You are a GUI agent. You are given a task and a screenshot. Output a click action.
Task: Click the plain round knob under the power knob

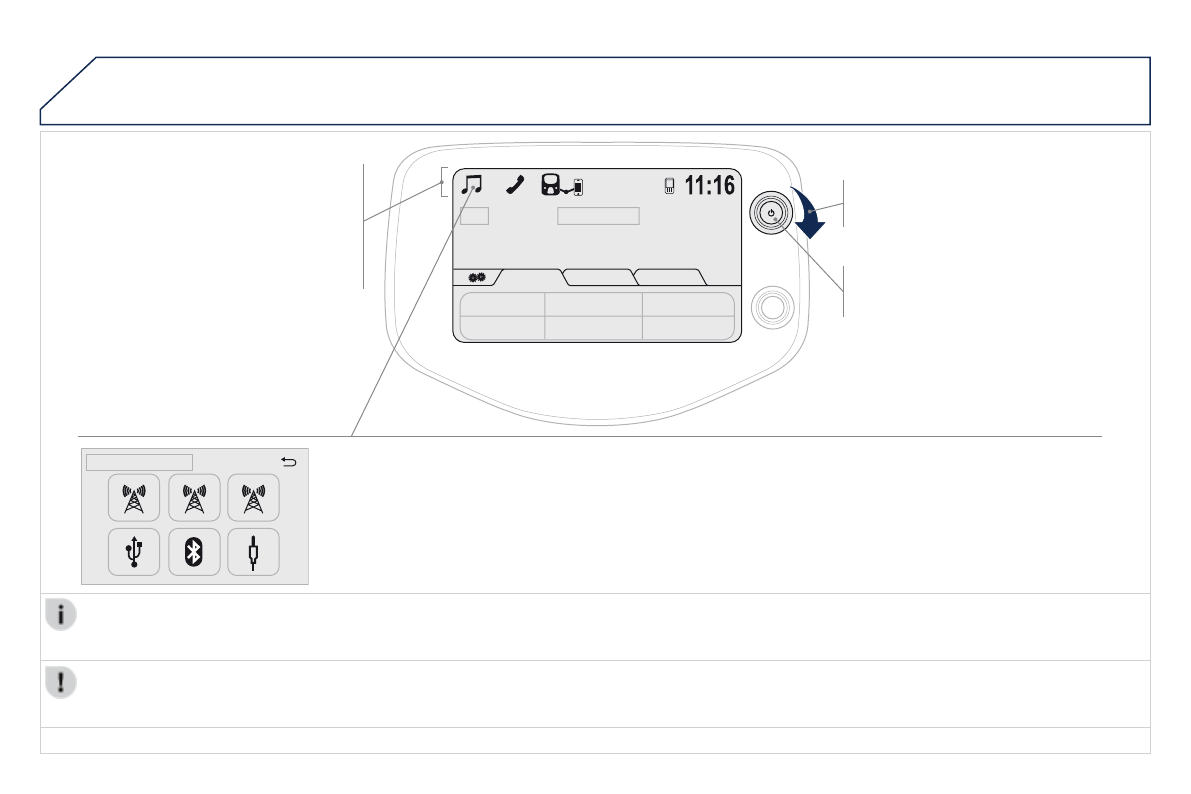click(x=772, y=308)
